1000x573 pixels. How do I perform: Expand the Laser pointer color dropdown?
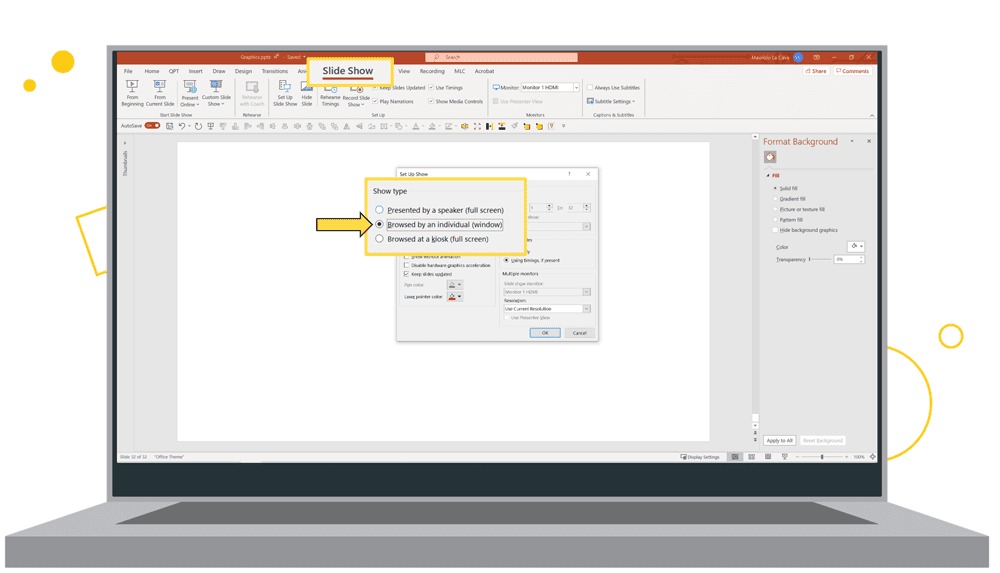click(459, 297)
